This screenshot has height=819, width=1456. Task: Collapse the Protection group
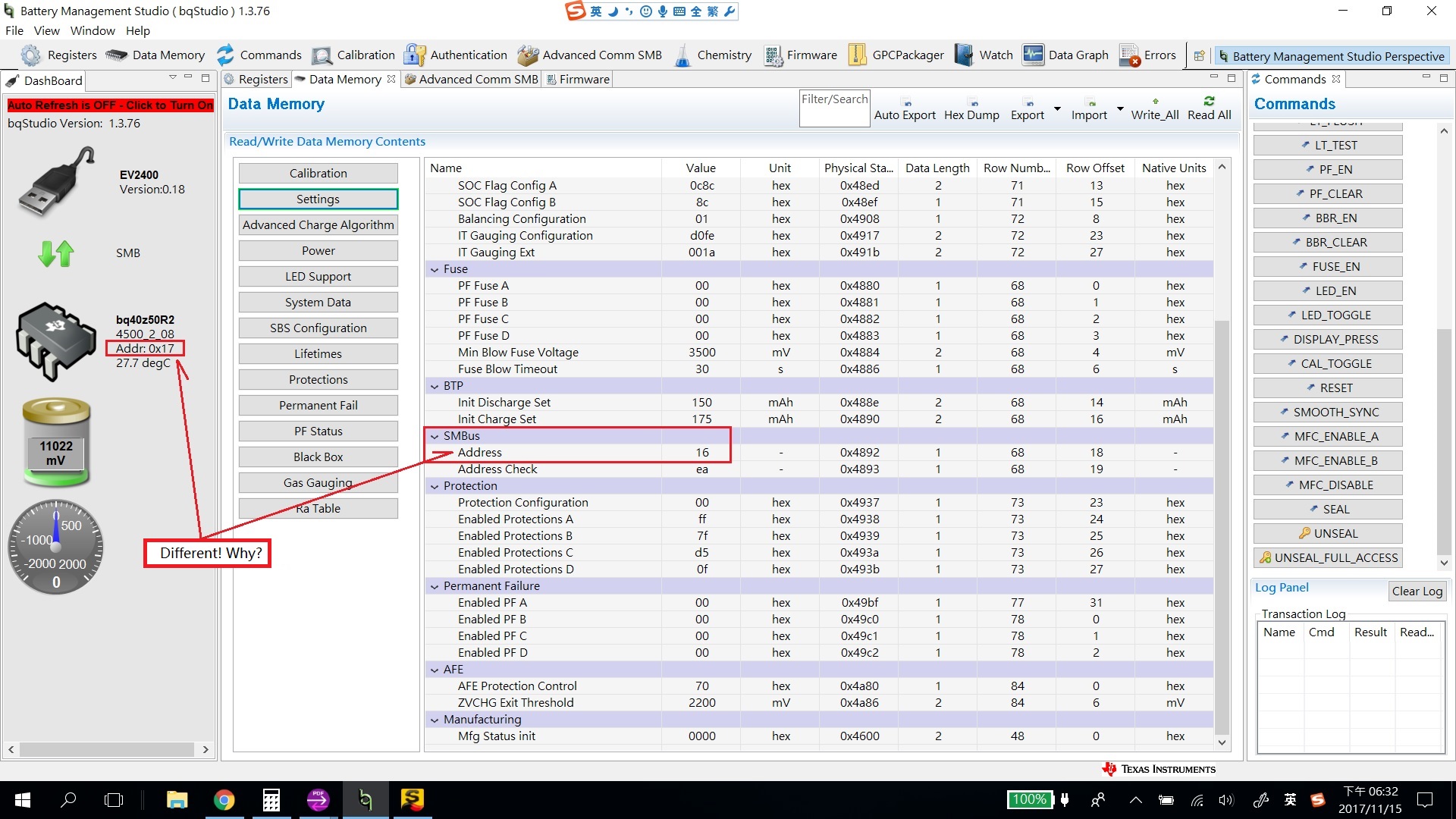pos(435,486)
